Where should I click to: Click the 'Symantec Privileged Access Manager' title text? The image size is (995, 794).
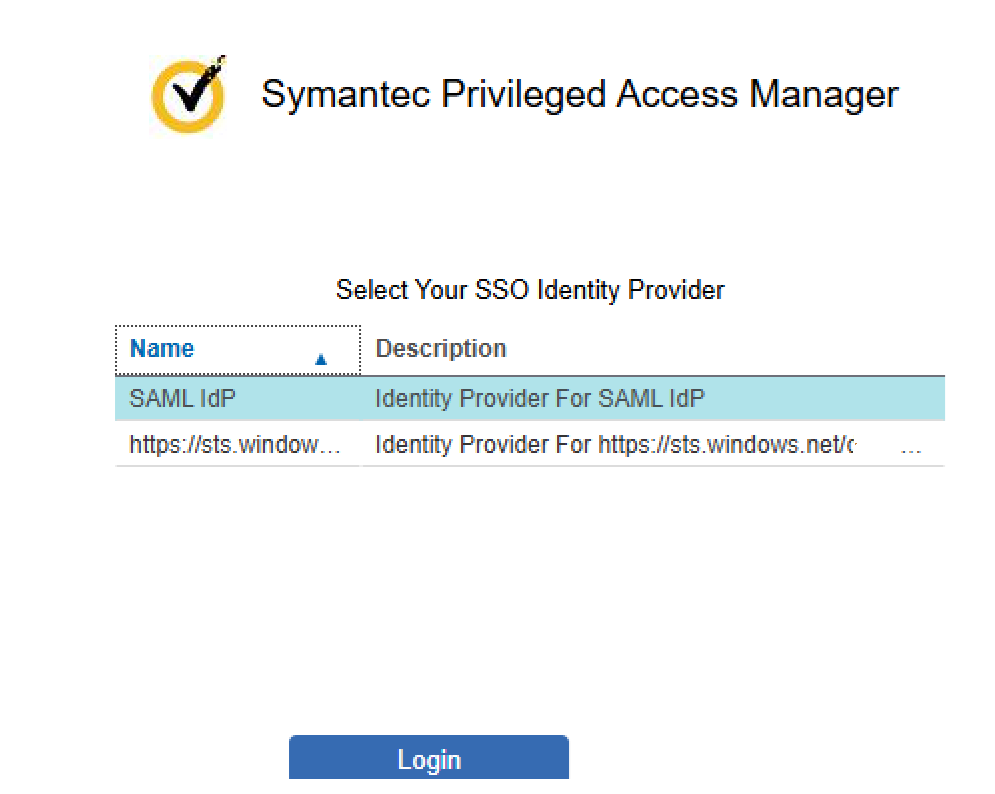click(x=580, y=95)
